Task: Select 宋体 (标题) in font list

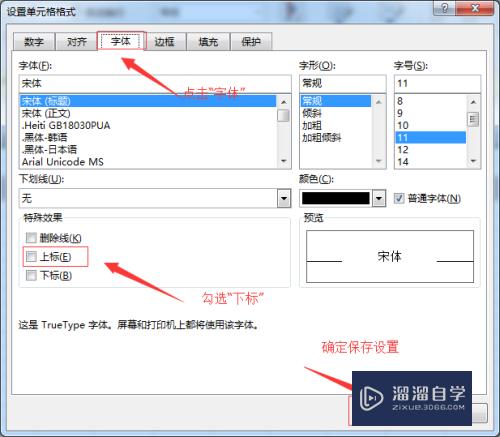Action: pos(148,101)
